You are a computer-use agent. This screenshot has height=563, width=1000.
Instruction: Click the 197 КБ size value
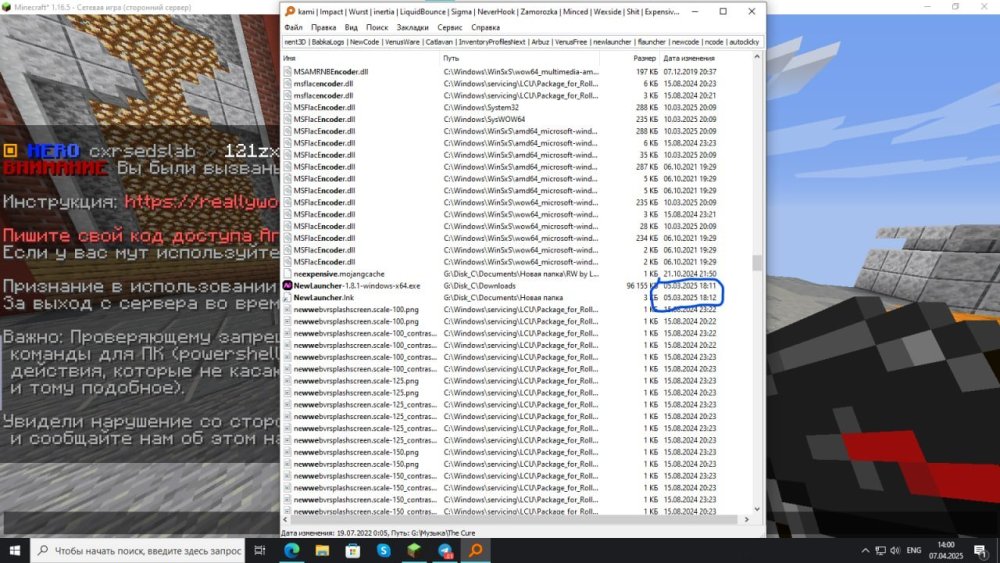point(647,72)
